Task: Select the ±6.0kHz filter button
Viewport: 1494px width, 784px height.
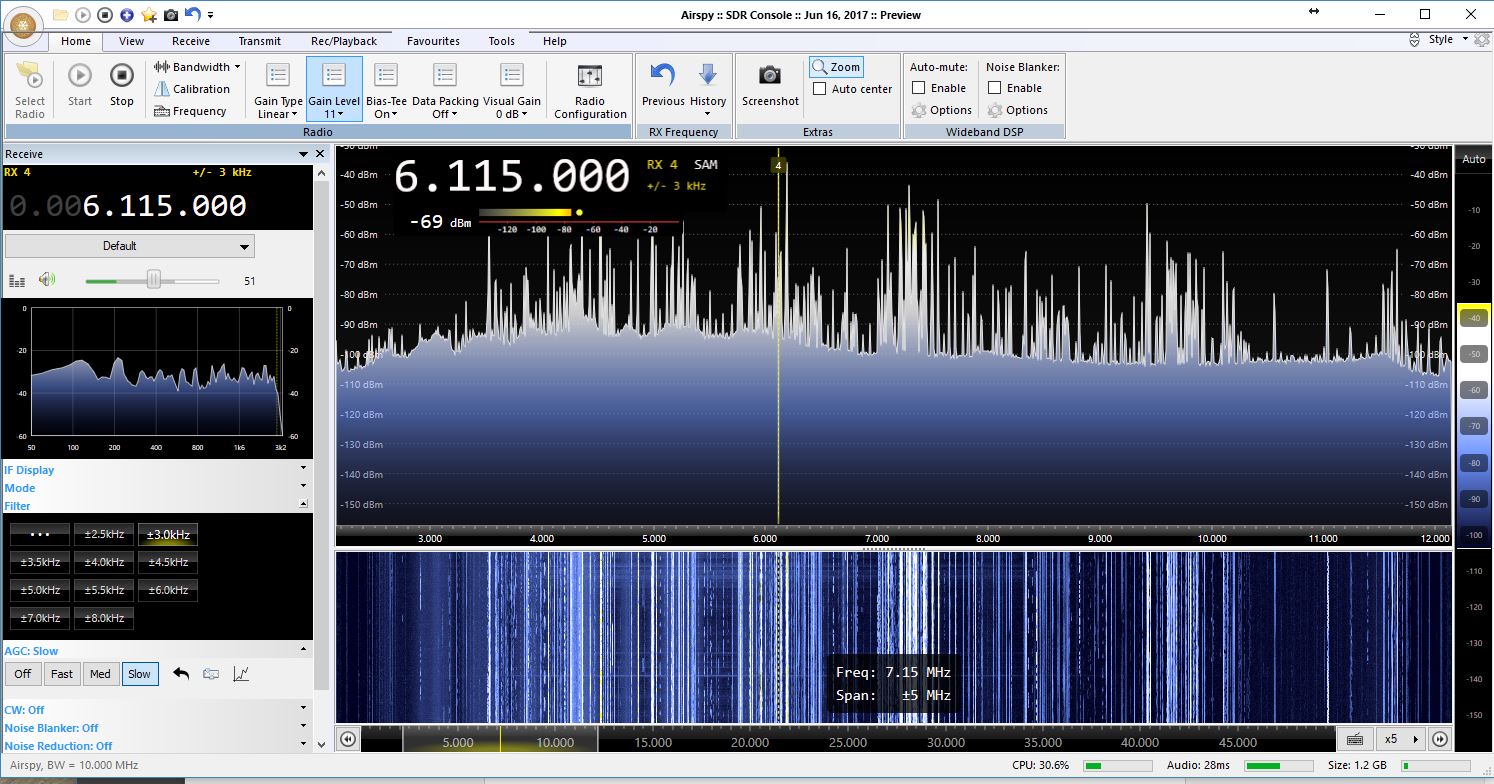Action: point(168,590)
